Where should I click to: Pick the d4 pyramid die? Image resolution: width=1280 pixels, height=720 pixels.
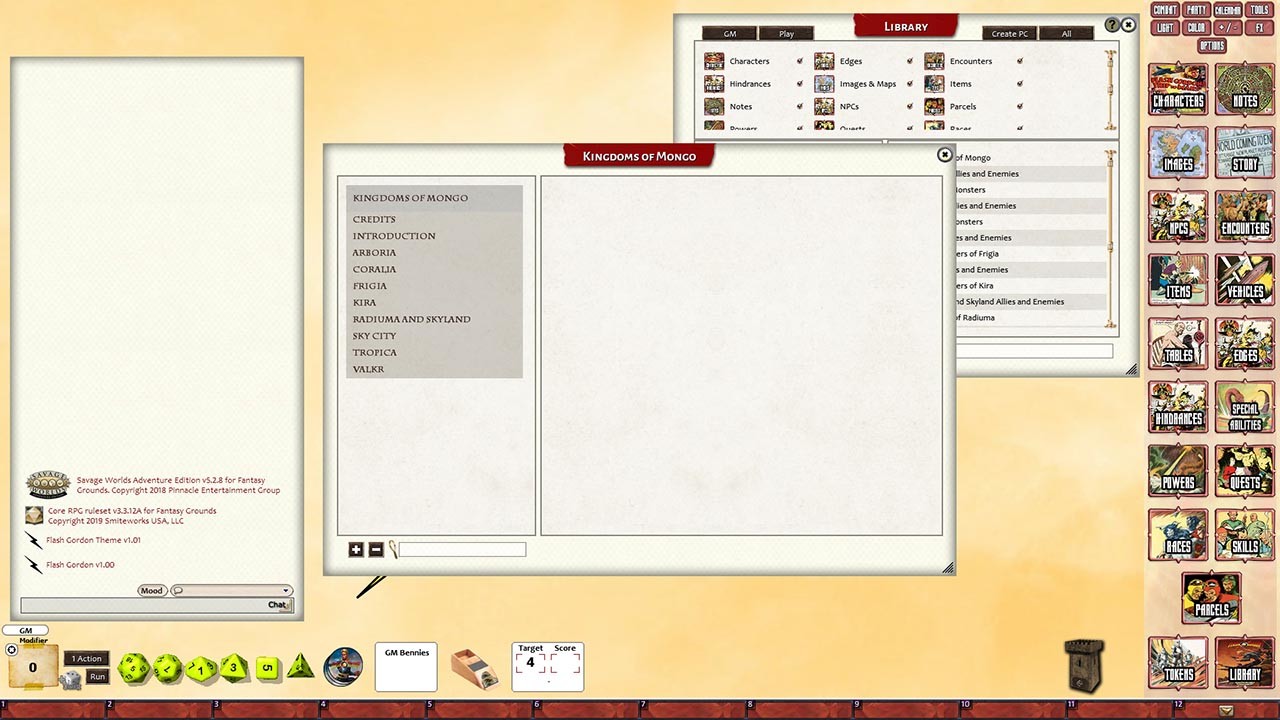point(301,667)
